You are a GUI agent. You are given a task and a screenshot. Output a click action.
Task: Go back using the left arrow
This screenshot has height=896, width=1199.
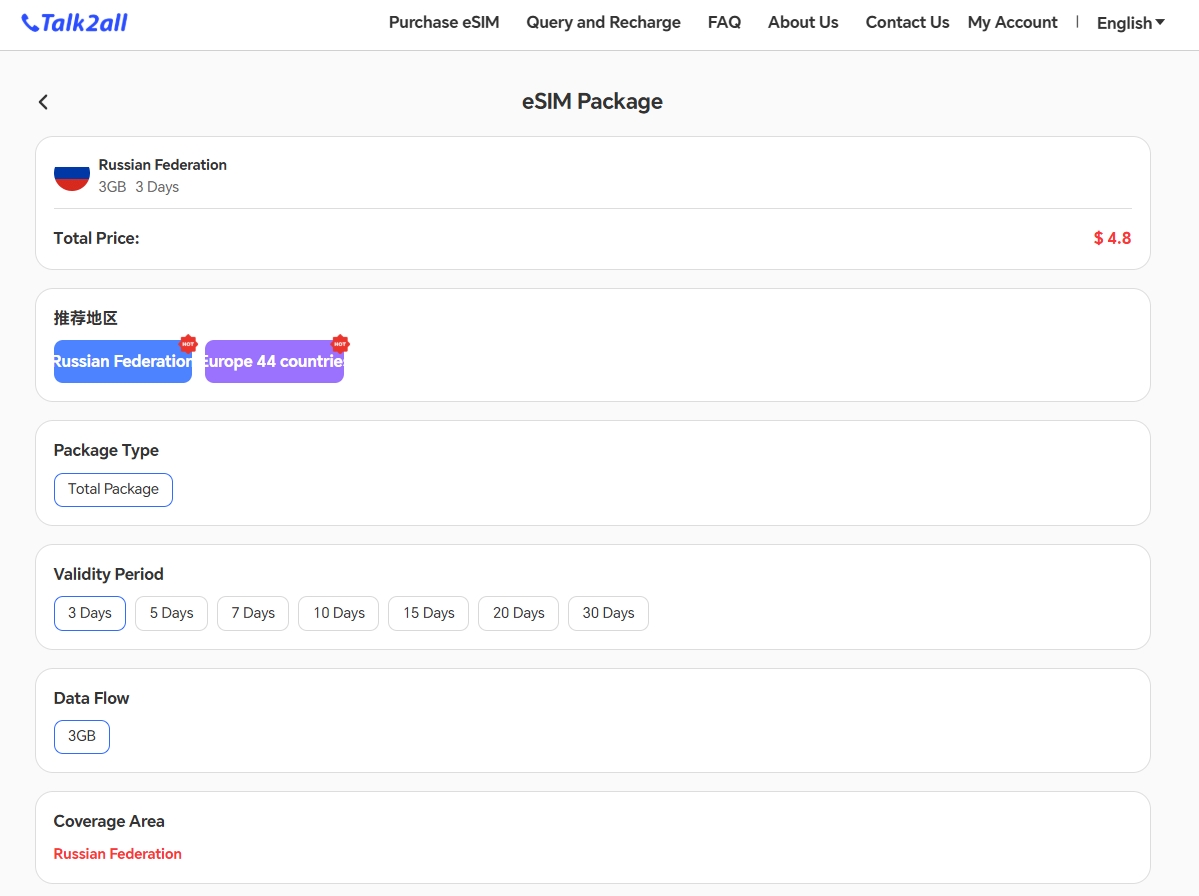[43, 102]
